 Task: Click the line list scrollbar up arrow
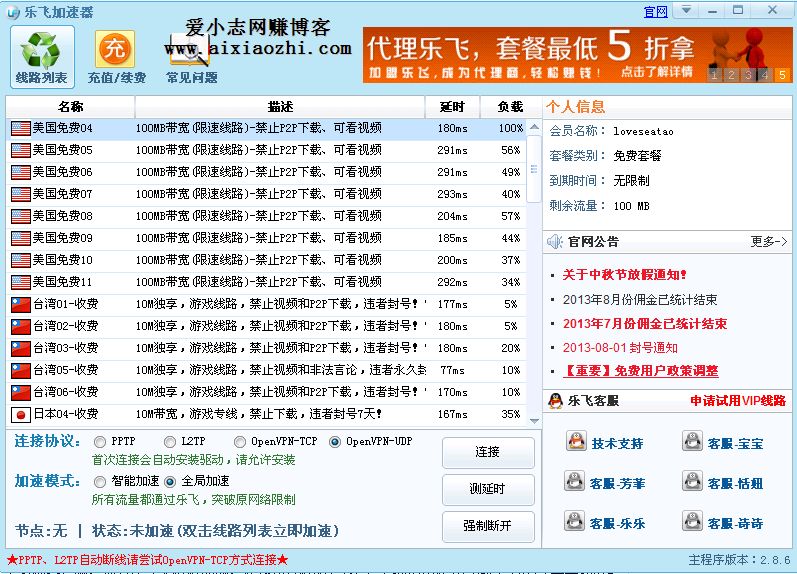click(x=534, y=127)
